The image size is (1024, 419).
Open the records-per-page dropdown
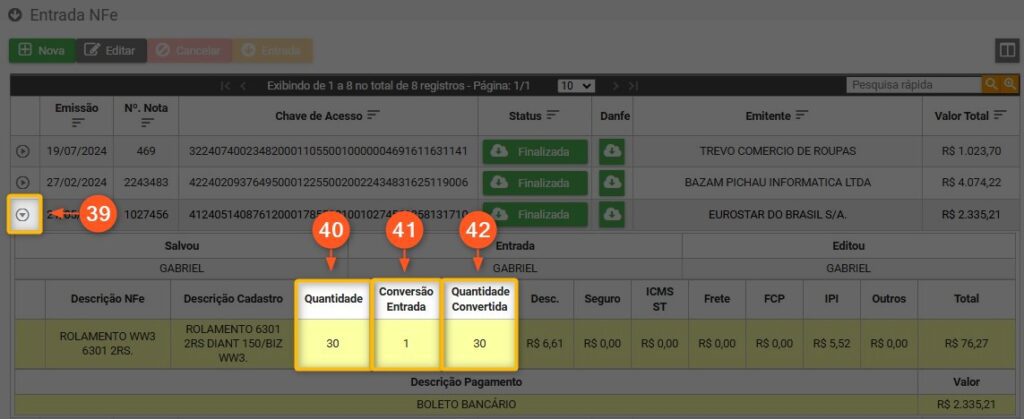pos(576,86)
